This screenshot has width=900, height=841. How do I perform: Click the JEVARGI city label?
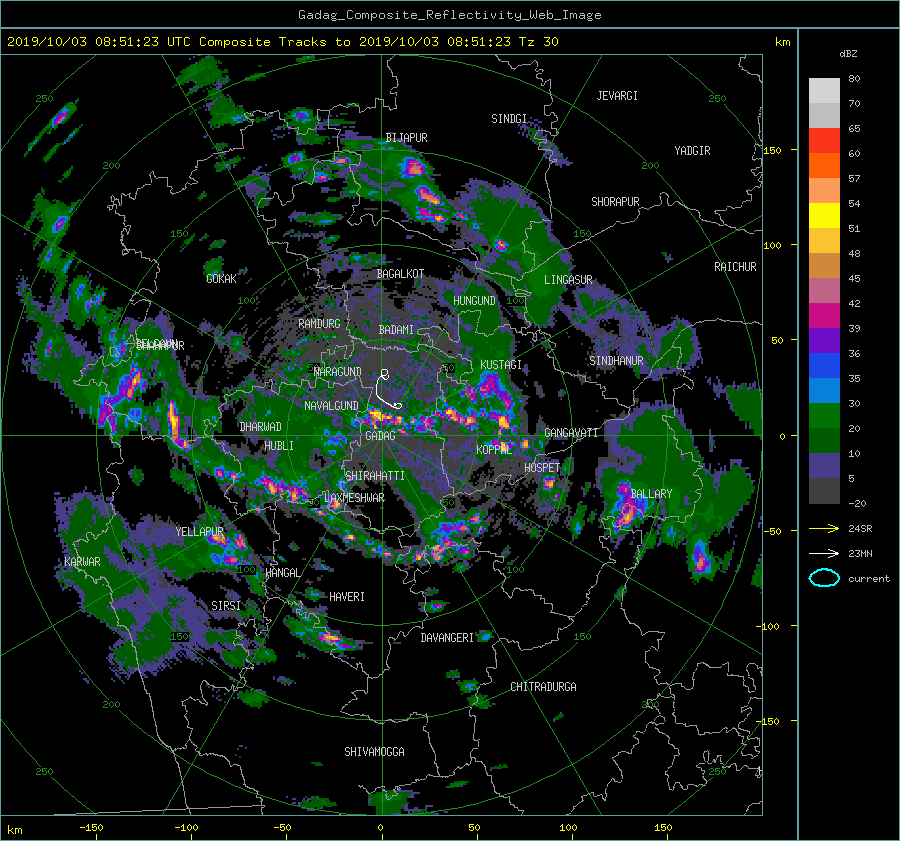point(617,96)
